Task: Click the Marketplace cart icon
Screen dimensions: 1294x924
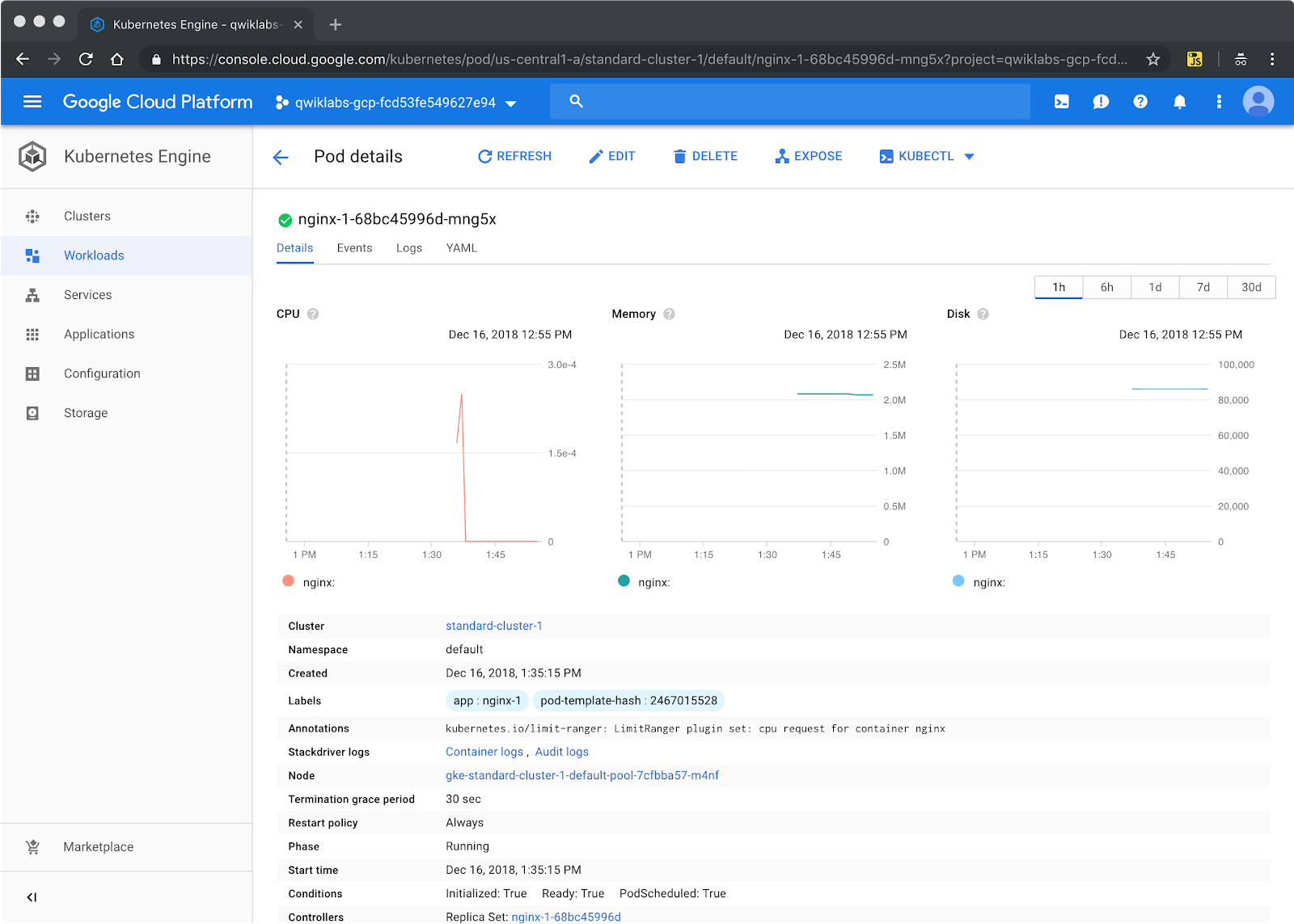Action: click(32, 846)
